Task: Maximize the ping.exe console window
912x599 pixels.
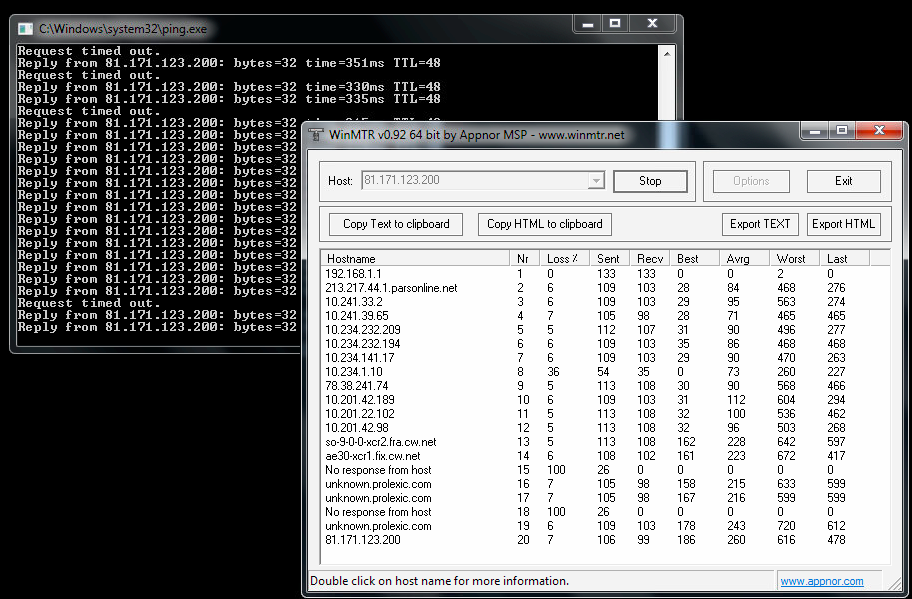Action: pyautogui.click(x=615, y=24)
